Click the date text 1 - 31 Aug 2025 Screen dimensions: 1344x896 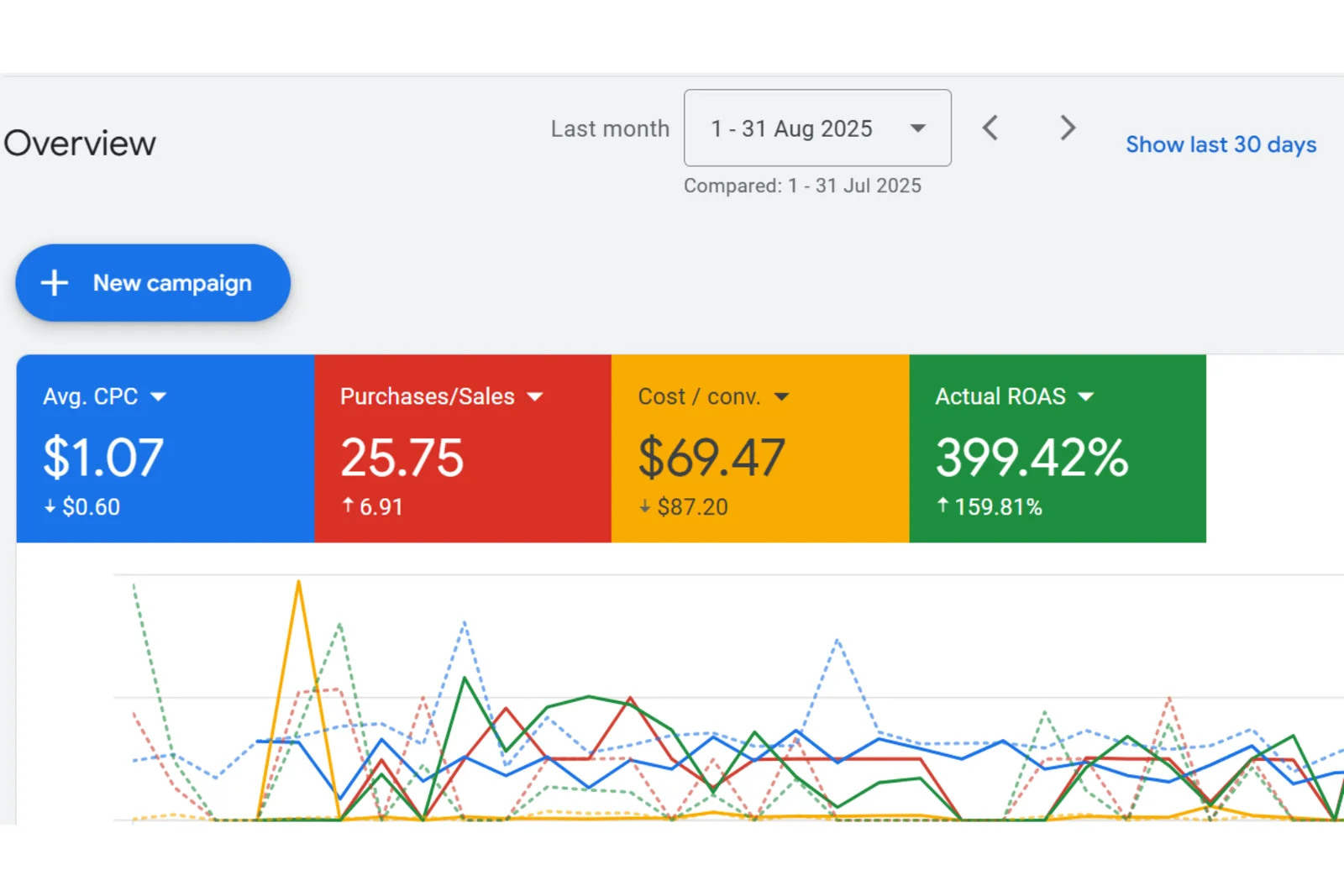click(791, 128)
